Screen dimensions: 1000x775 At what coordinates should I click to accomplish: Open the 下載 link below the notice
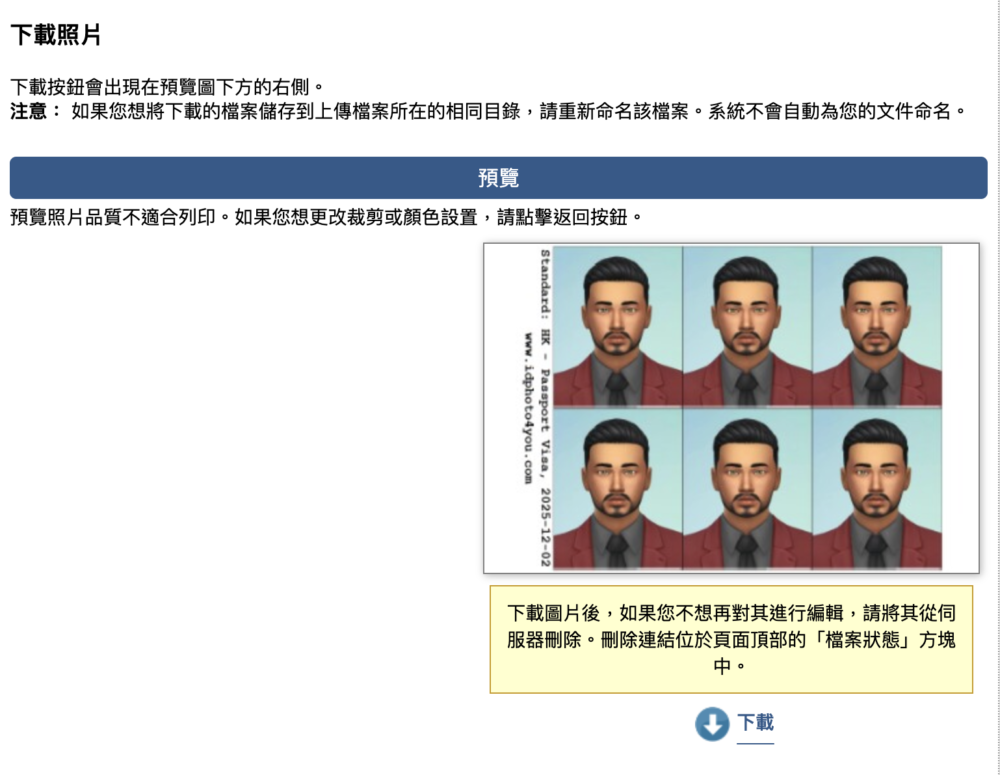click(755, 723)
